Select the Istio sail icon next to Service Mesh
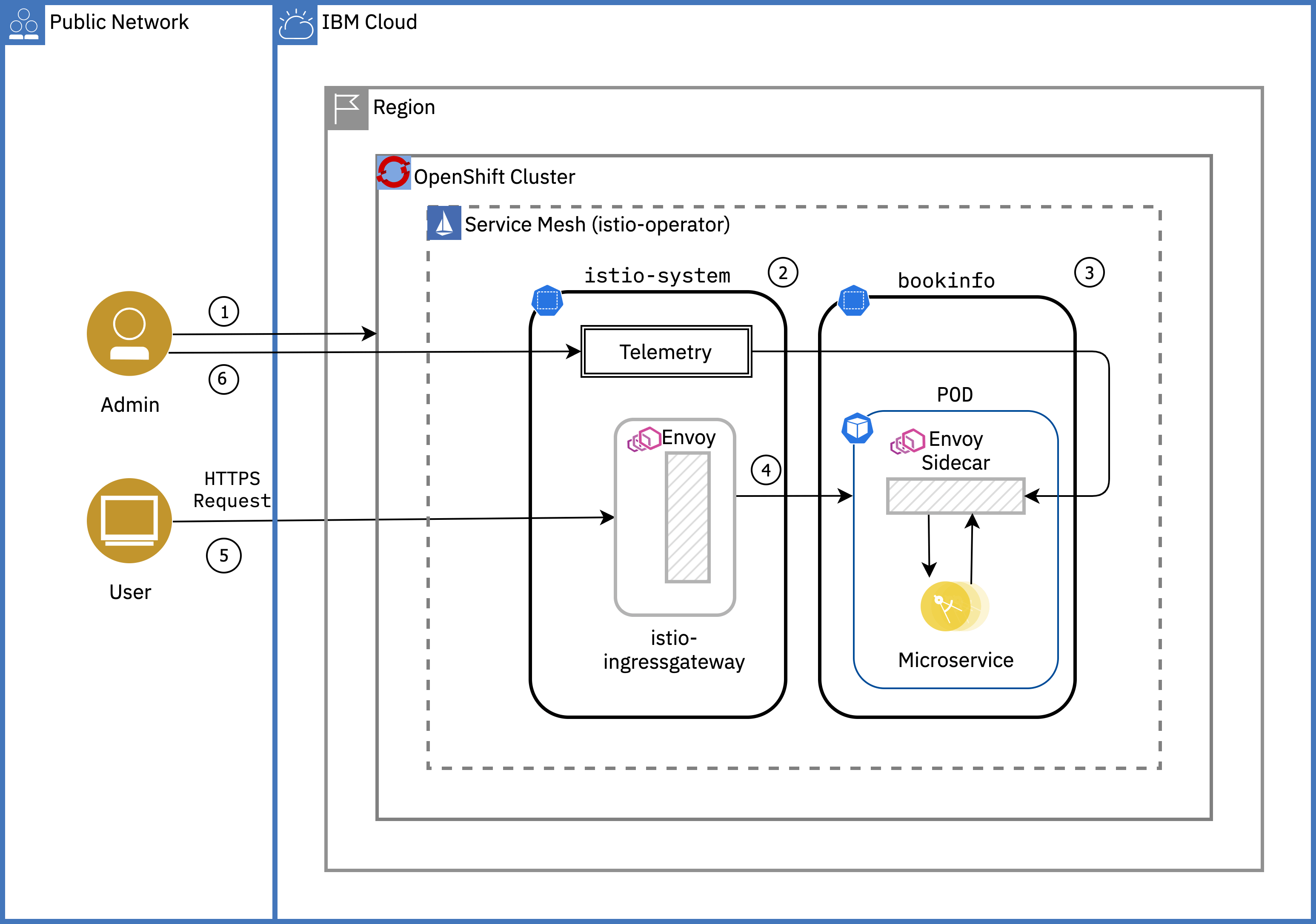Viewport: 1316px width, 924px height. point(444,224)
